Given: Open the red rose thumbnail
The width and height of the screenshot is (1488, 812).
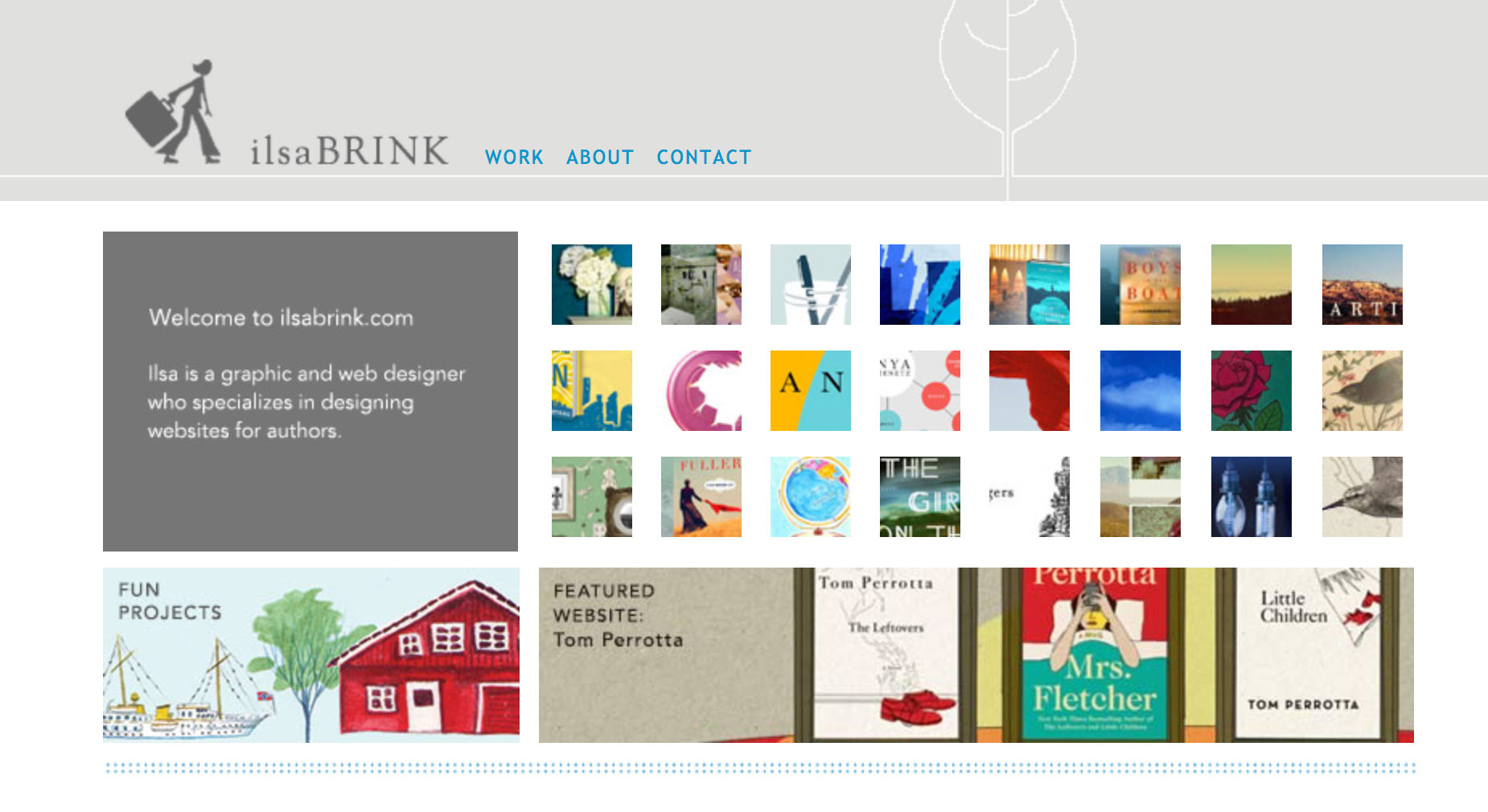Looking at the screenshot, I should 1252,391.
